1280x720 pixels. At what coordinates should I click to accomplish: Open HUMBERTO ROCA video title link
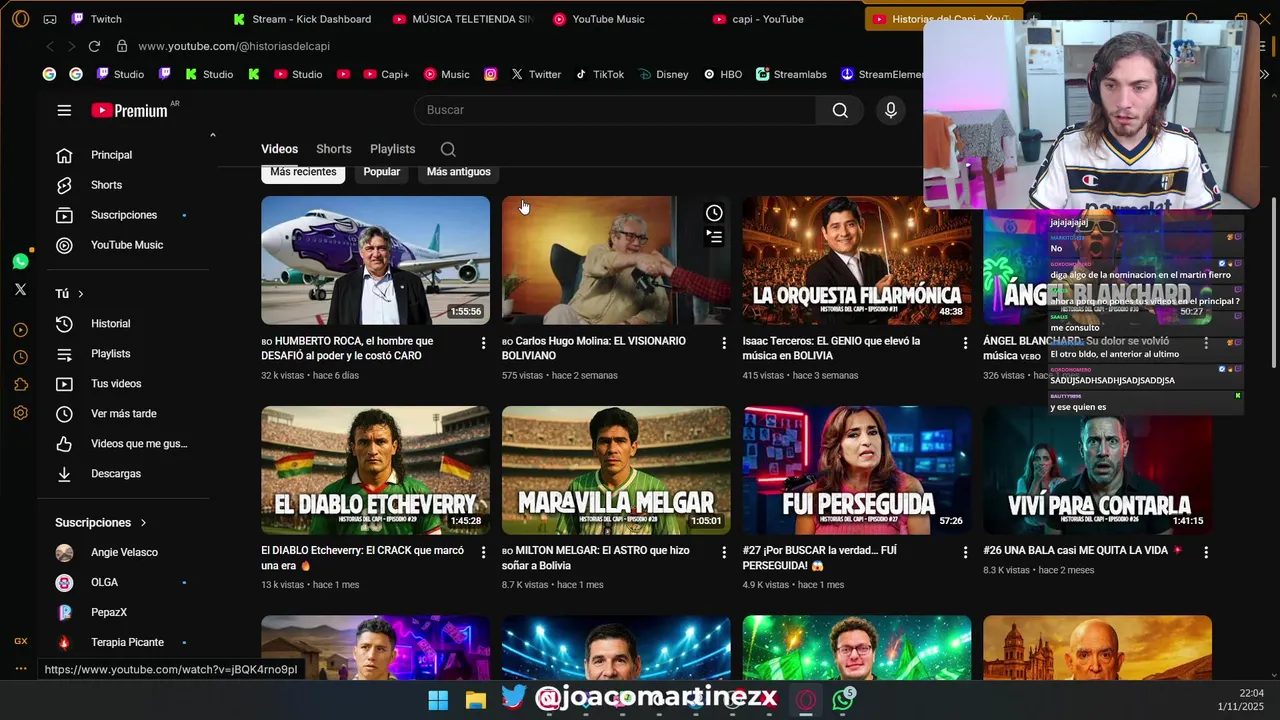pos(347,348)
